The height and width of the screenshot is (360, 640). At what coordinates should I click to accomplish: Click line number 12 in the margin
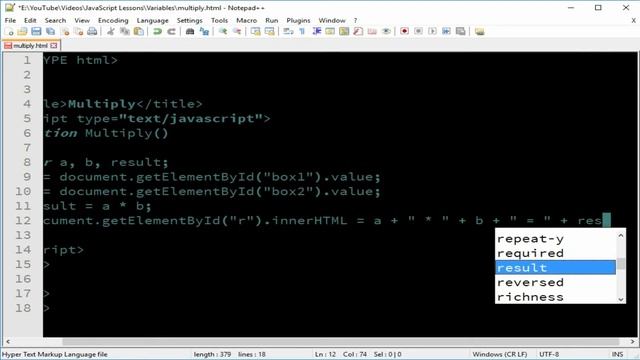[x=23, y=220]
